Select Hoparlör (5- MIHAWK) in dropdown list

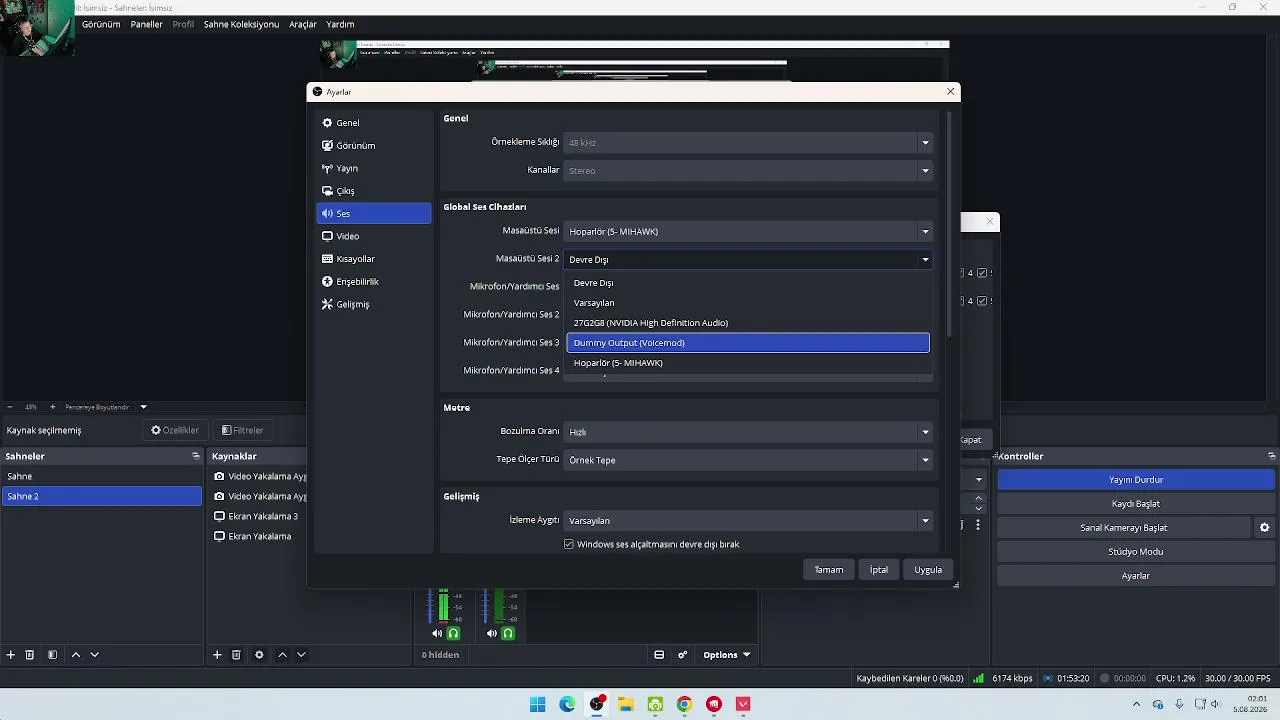click(748, 363)
